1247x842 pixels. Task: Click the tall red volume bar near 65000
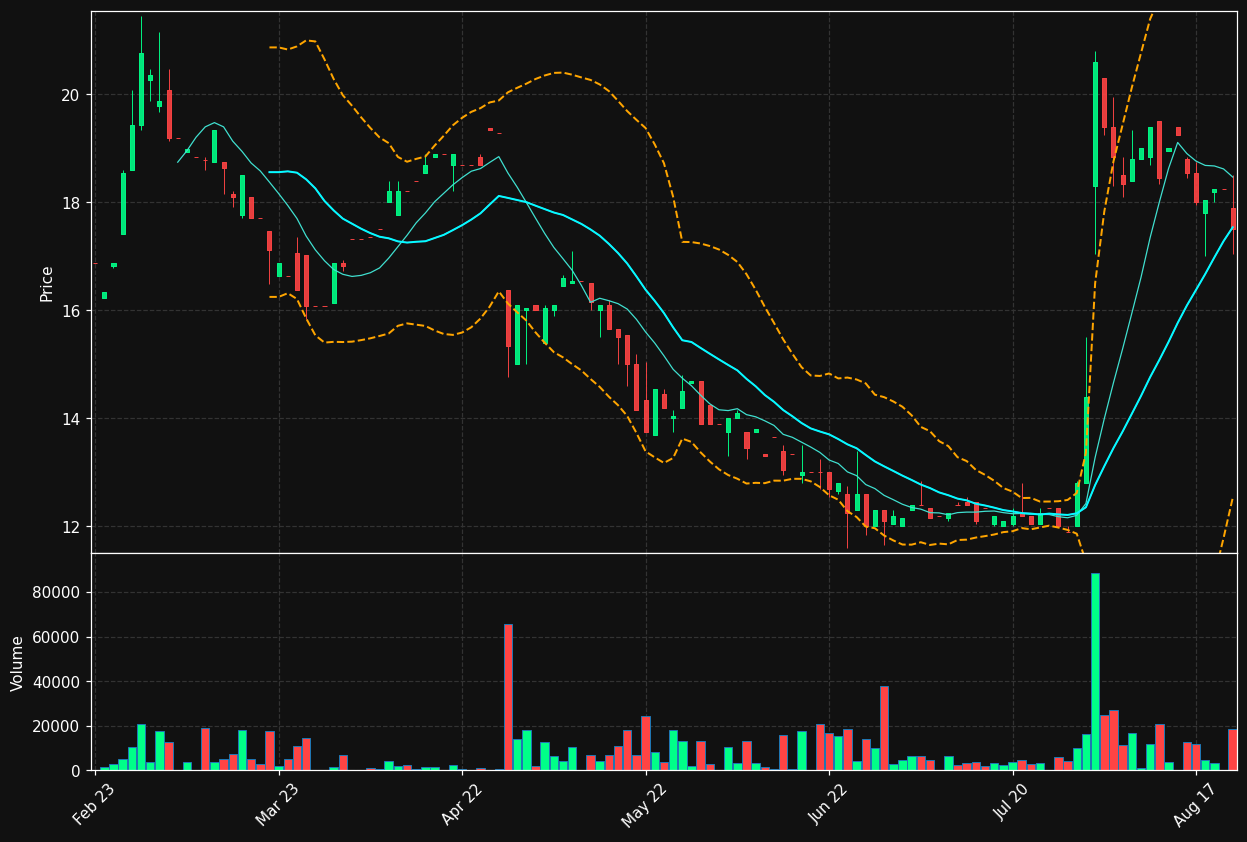coord(508,698)
